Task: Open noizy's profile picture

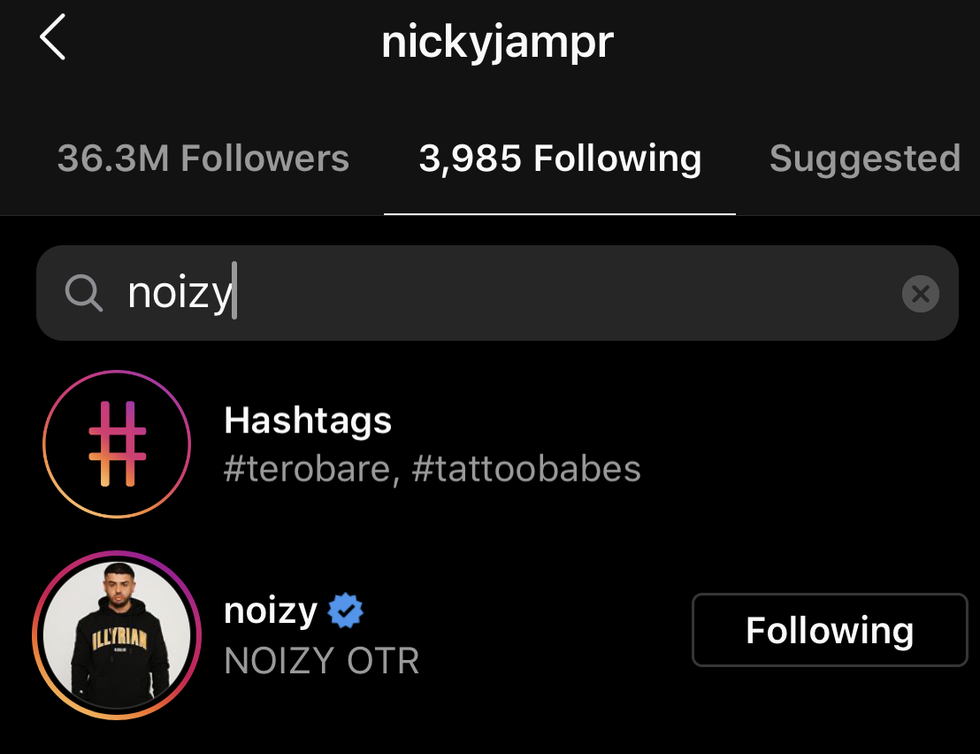Action: pos(117,636)
